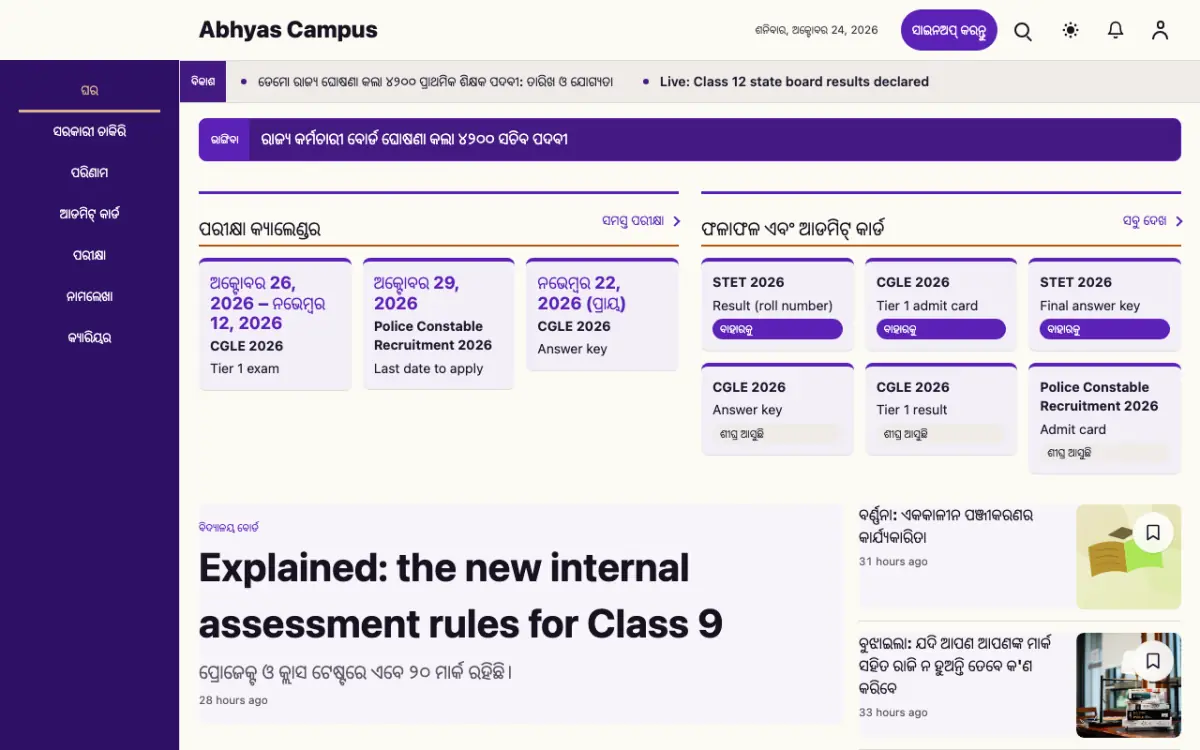Viewport: 1200px width, 750px height.
Task: Open ସରକାରୀ ଚାକିରି in the sidebar
Action: (x=89, y=131)
